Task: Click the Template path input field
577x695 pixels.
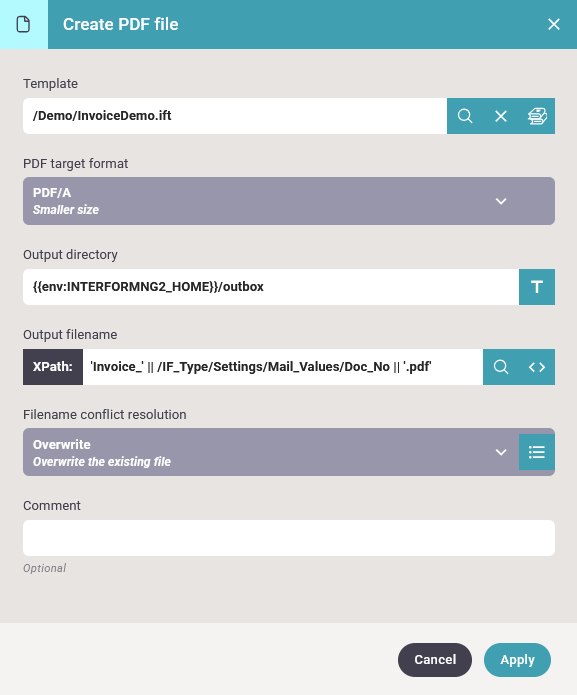Action: point(235,116)
